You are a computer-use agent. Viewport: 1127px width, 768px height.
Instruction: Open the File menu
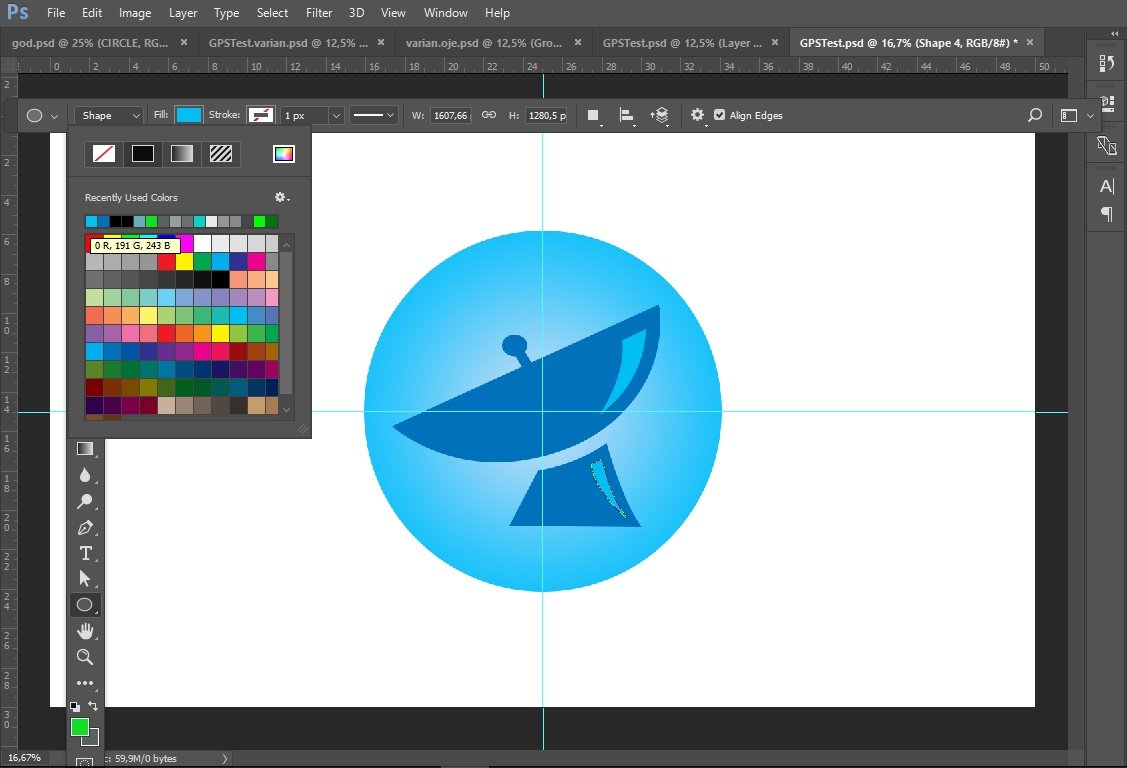(x=56, y=13)
